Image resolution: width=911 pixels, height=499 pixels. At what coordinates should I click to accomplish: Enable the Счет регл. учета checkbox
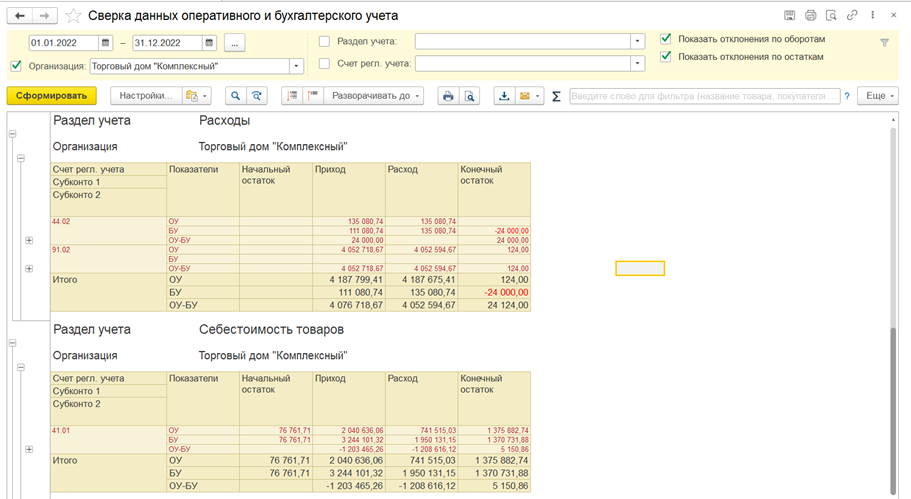(324, 63)
